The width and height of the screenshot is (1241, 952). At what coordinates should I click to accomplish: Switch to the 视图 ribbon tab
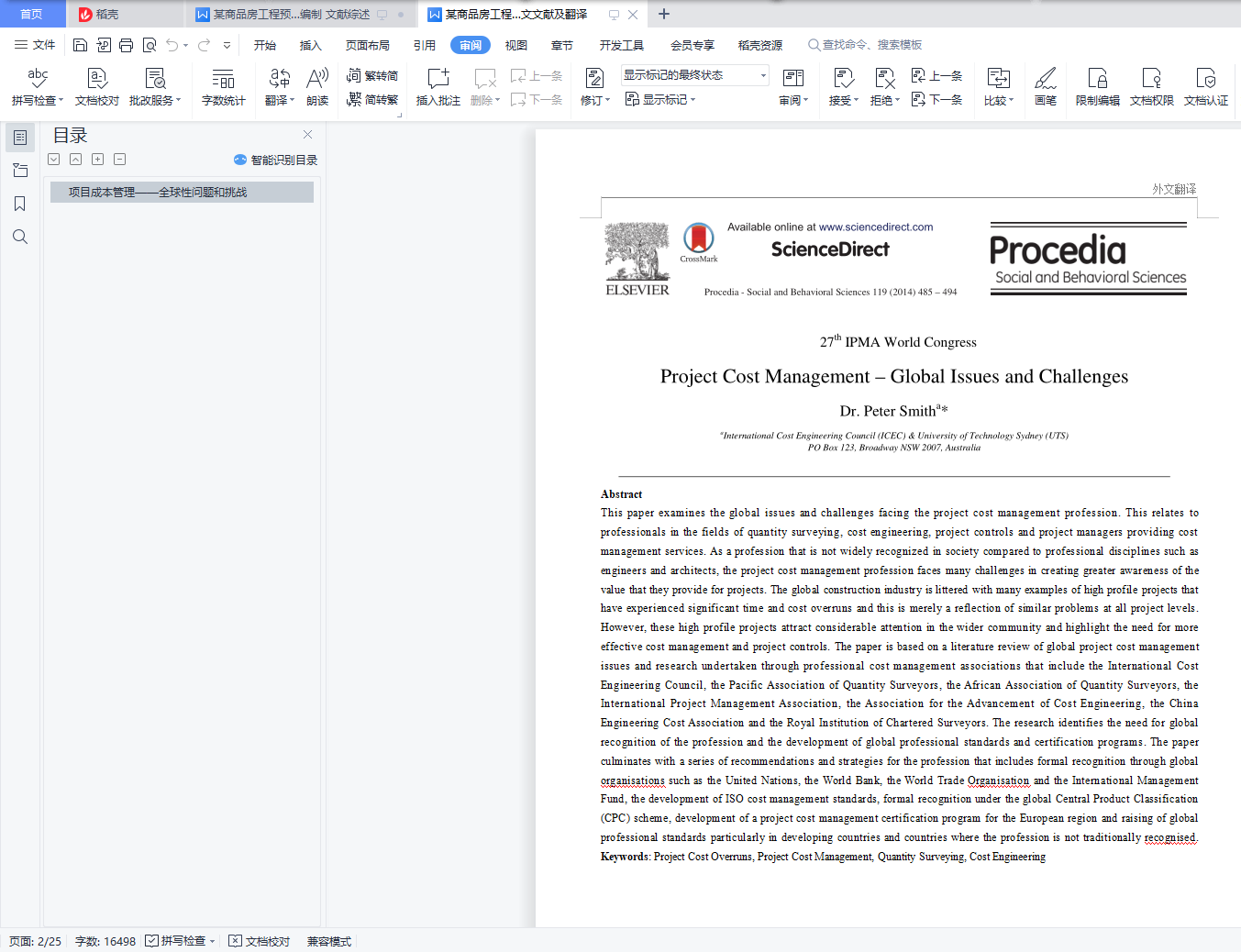[x=516, y=45]
